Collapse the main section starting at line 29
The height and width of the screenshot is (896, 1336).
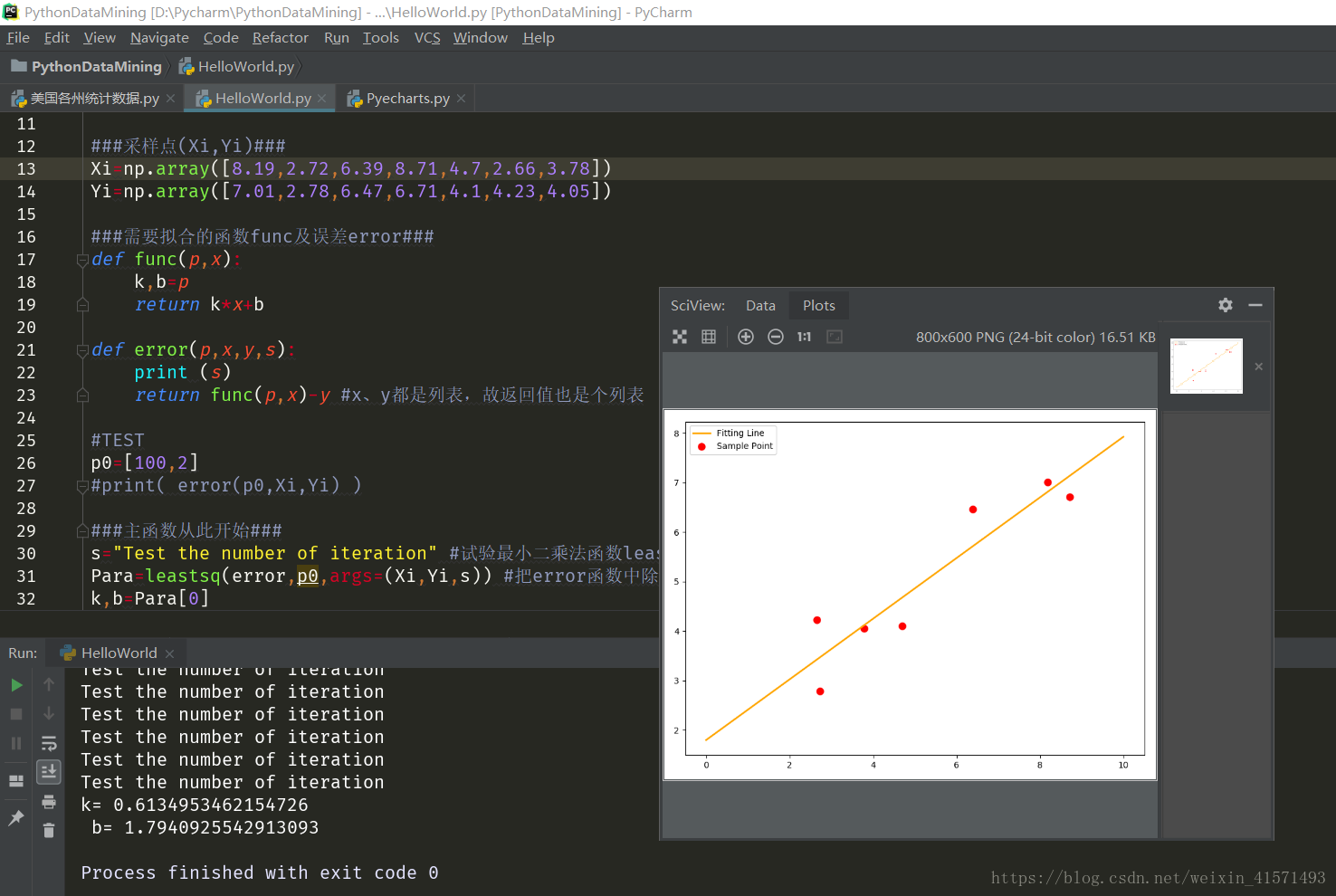(82, 530)
